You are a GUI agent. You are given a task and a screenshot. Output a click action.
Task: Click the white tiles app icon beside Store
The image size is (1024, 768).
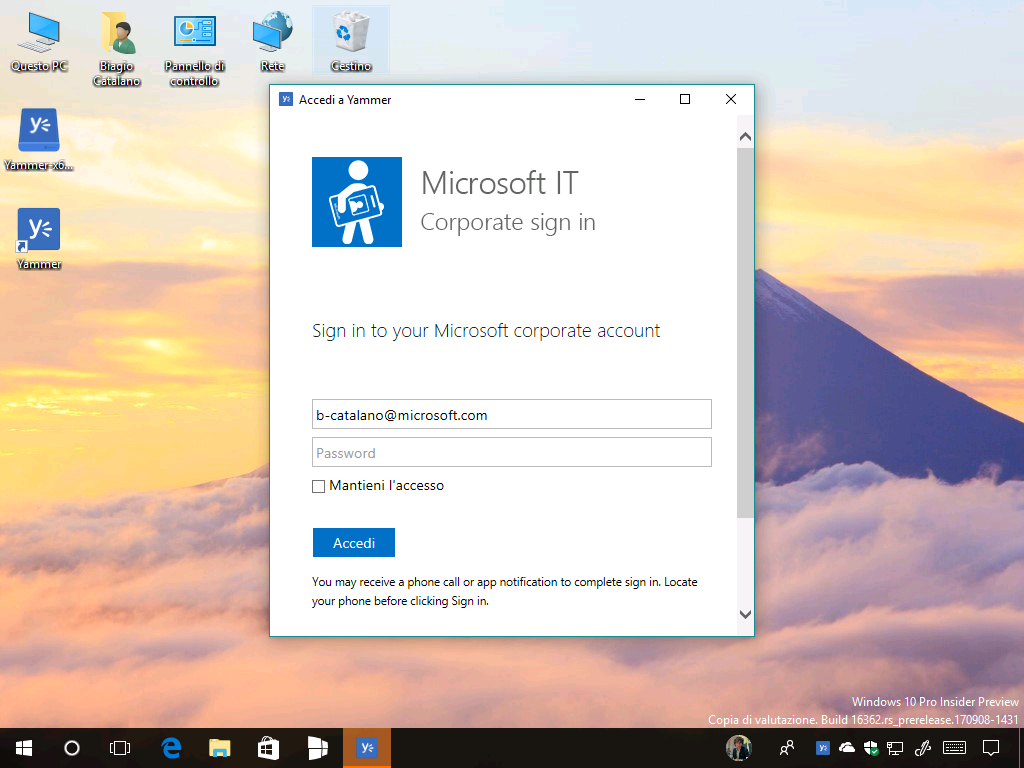point(317,748)
